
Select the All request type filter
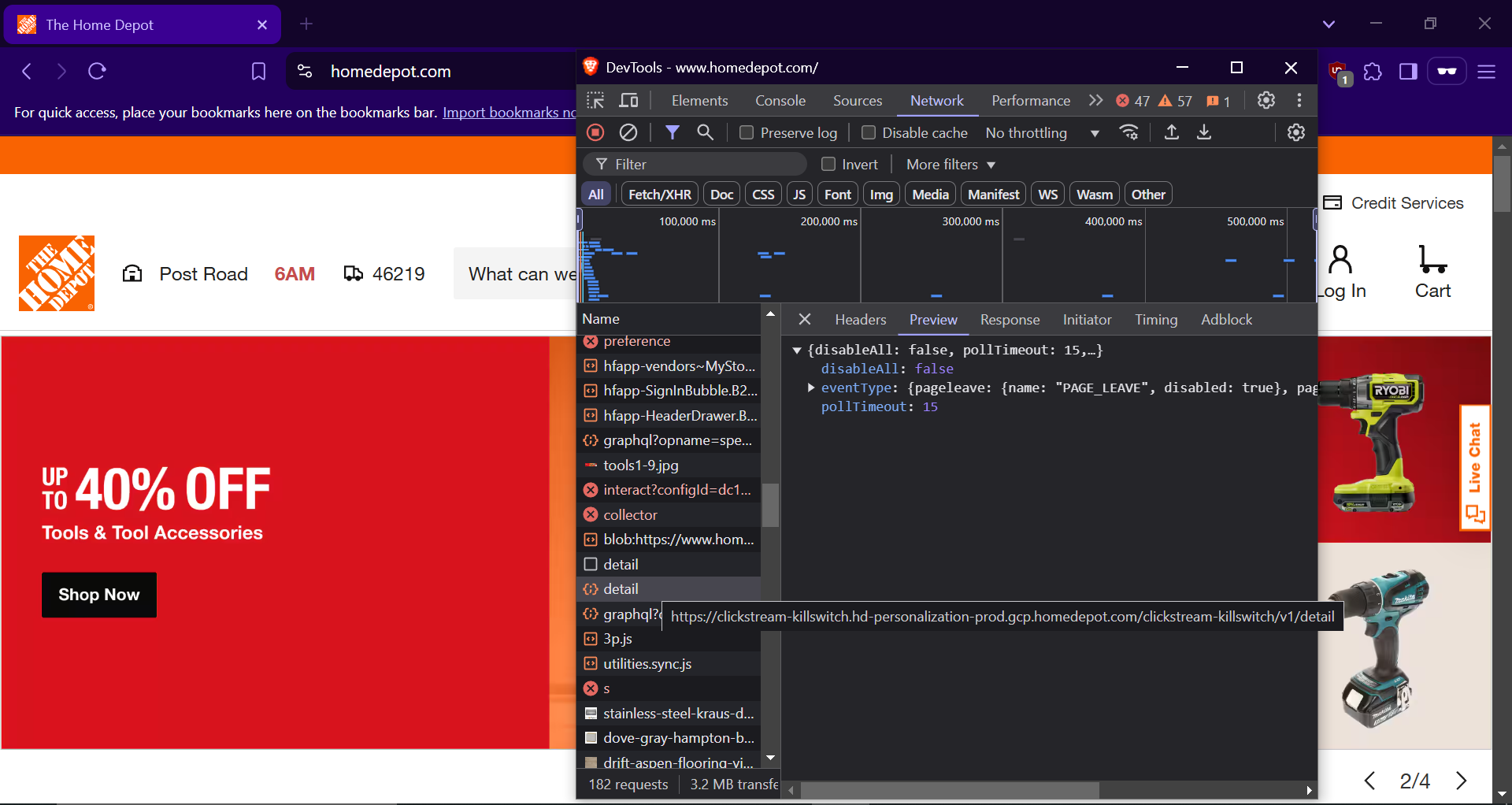[x=596, y=195]
